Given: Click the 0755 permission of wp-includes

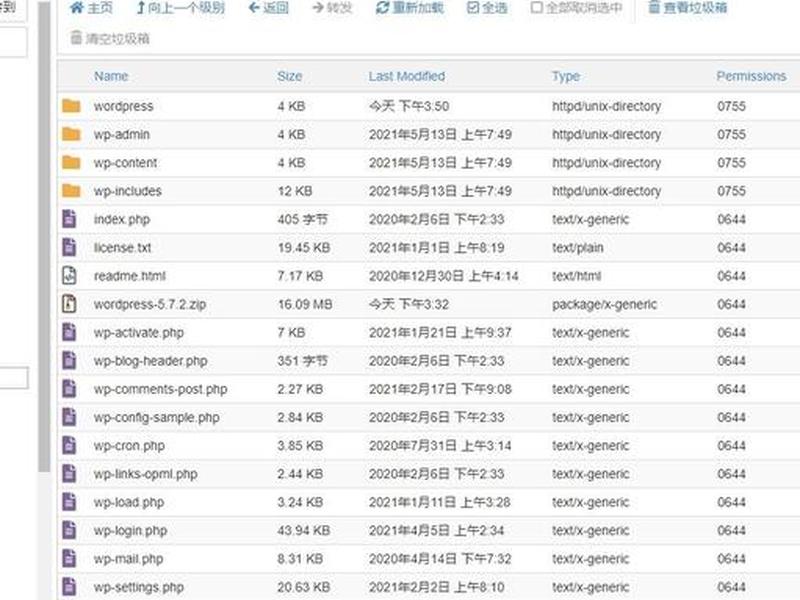Looking at the screenshot, I should point(732,191).
